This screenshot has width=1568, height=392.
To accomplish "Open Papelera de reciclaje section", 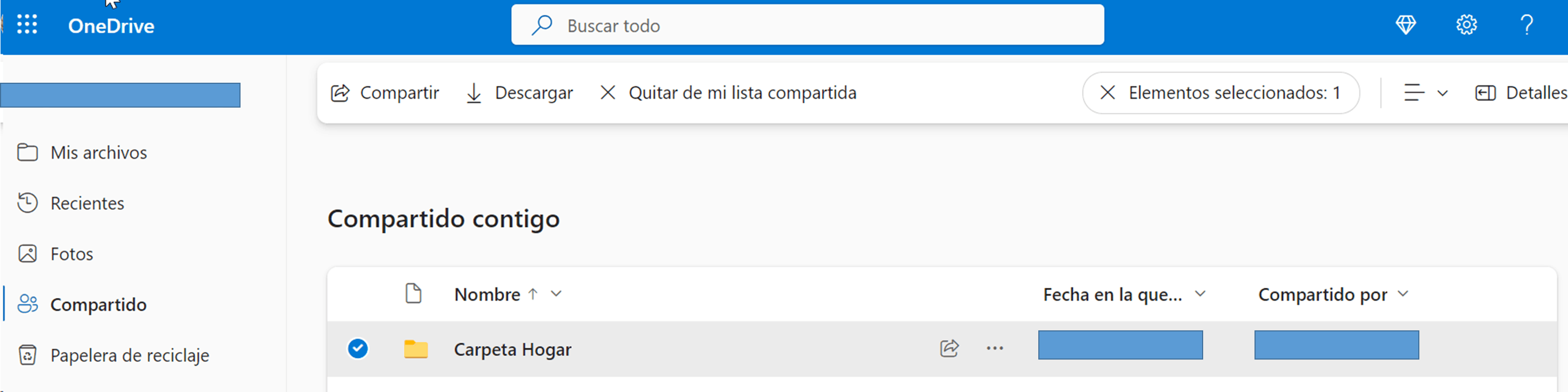I will (129, 355).
